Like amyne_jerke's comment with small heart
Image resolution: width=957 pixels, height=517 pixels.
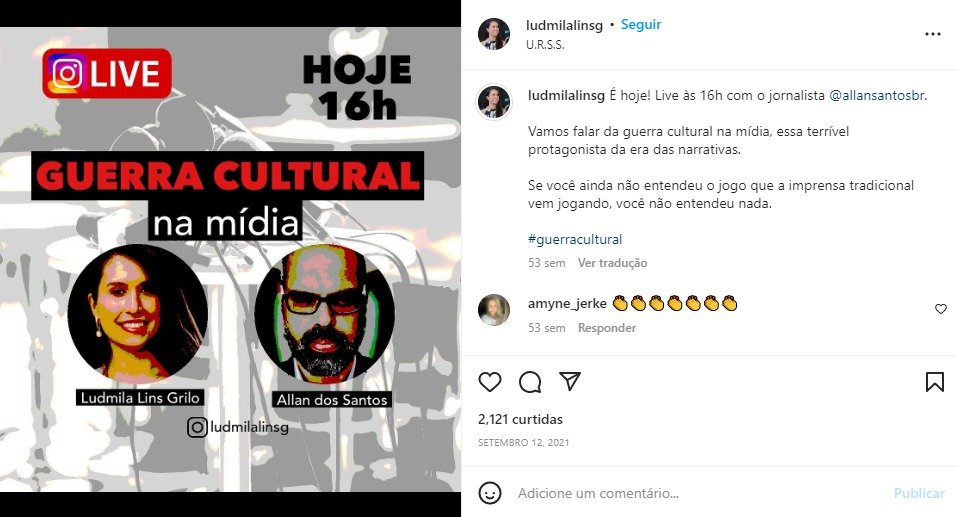[x=941, y=309]
